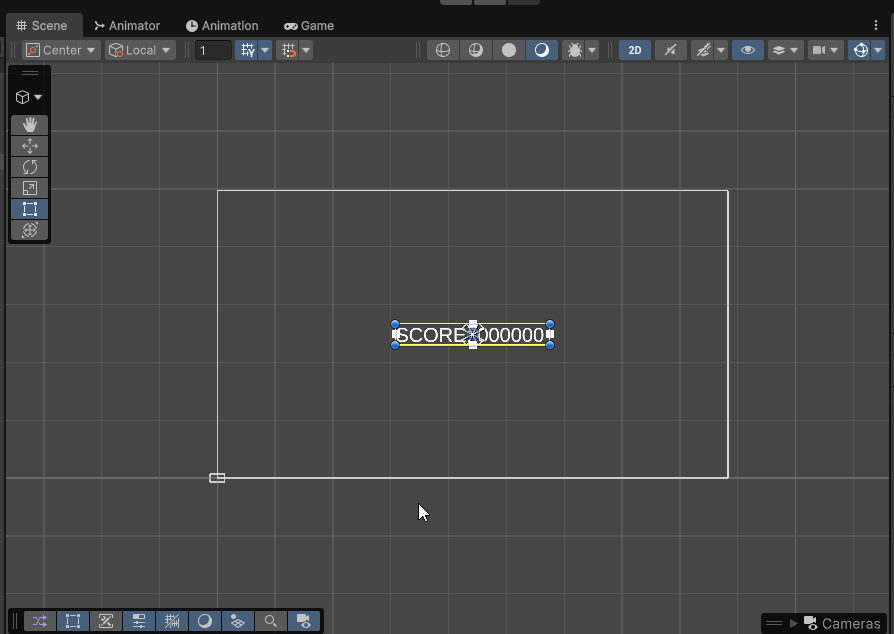Toggle the dashed rectangle overlay icon in bottom bar
Image resolution: width=894 pixels, height=634 pixels.
[73, 621]
